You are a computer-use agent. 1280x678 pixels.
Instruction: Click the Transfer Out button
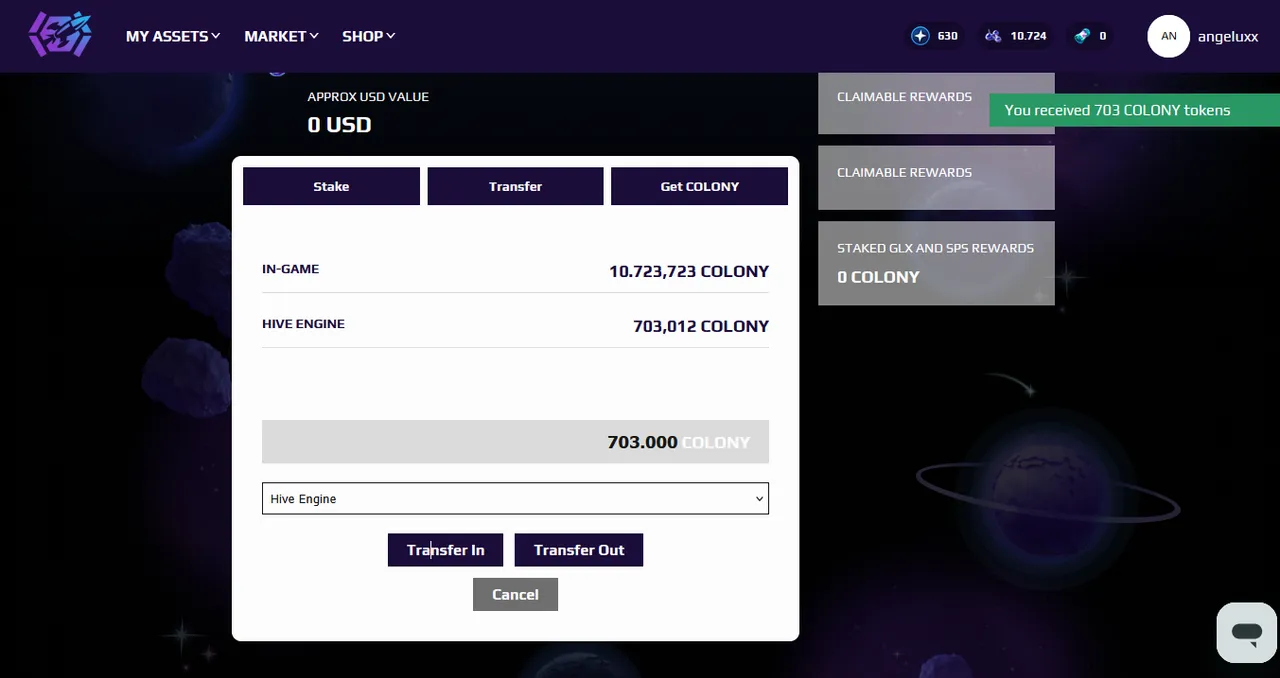click(578, 550)
